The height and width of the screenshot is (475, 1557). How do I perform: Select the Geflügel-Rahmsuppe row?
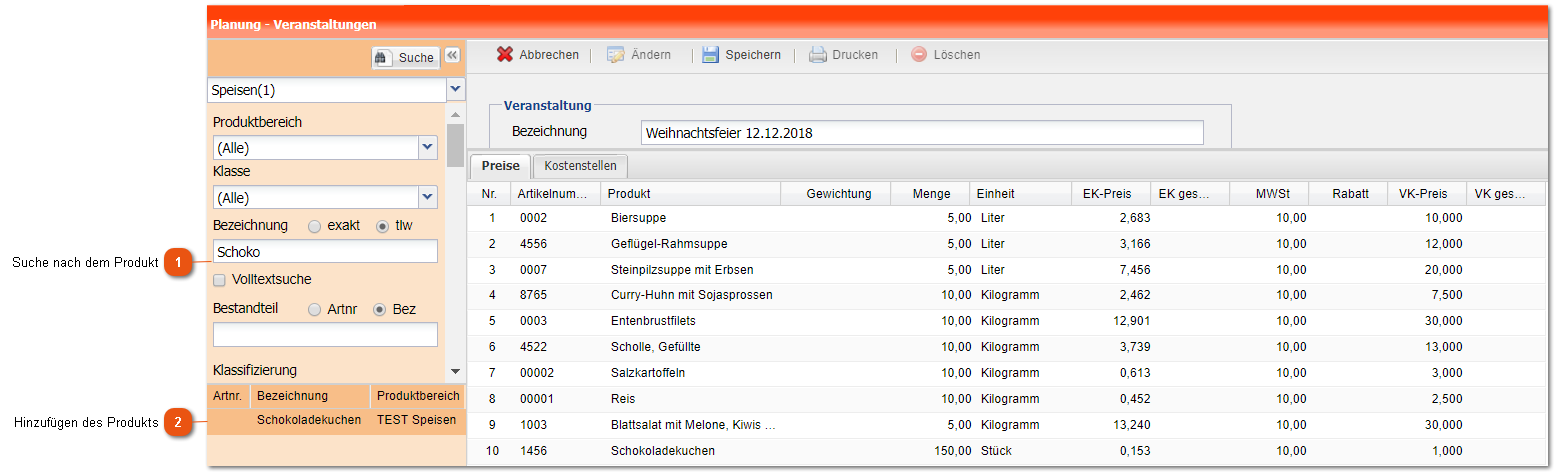pyautogui.click(x=1007, y=244)
